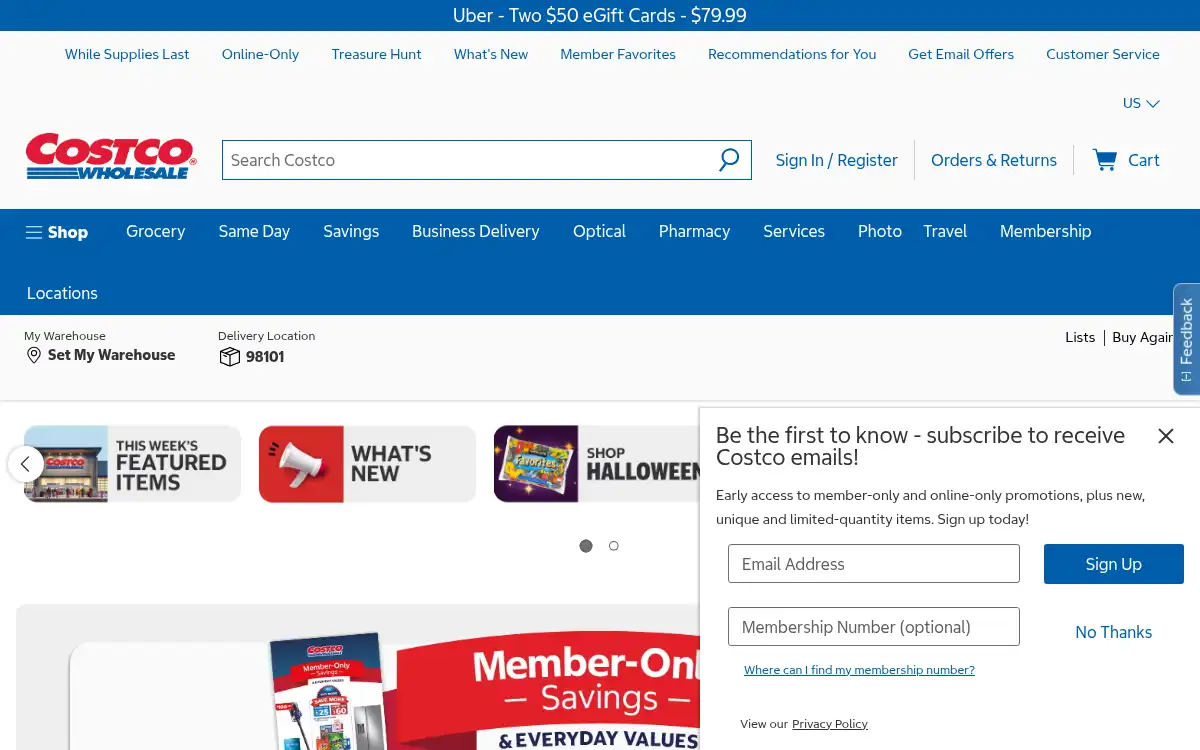Click the carousel previous arrow
The width and height of the screenshot is (1200, 750).
pyautogui.click(x=25, y=464)
